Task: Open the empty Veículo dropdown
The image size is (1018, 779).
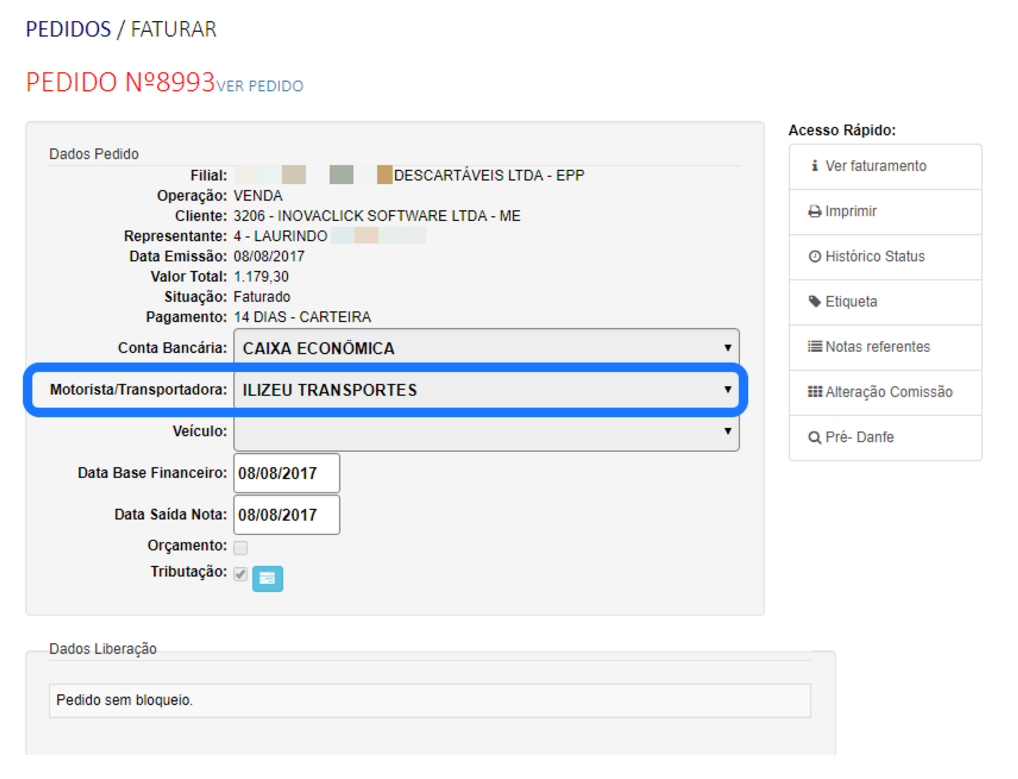Action: [x=486, y=432]
